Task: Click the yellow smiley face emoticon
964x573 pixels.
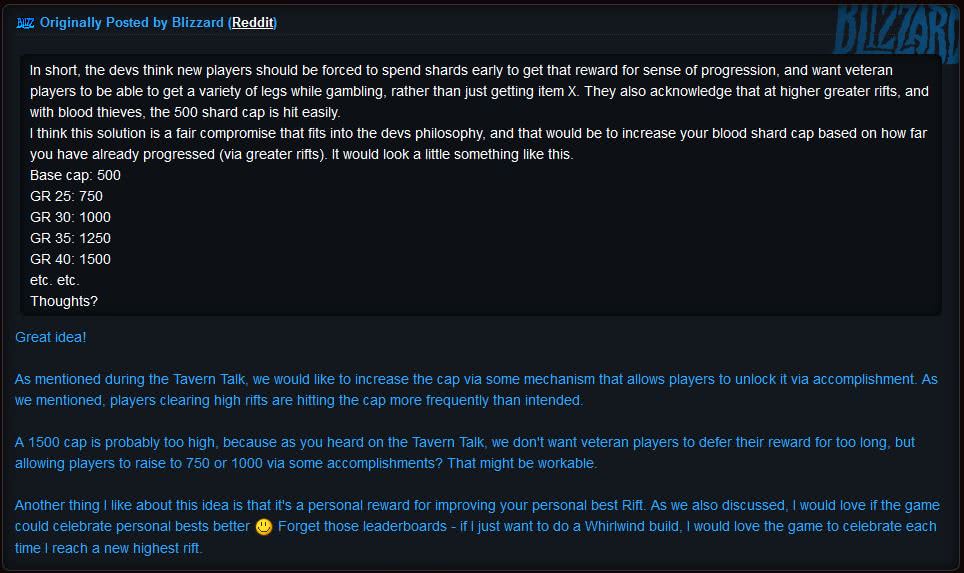Action: click(x=264, y=527)
